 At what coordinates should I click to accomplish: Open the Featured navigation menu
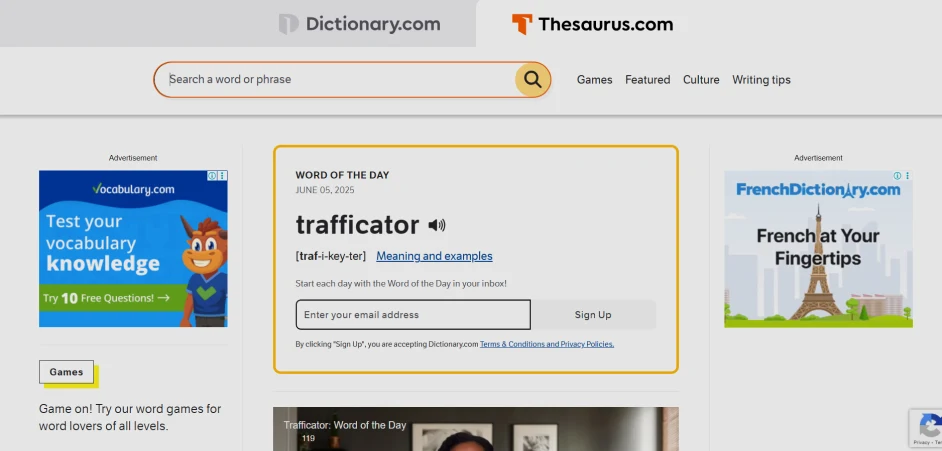648,80
